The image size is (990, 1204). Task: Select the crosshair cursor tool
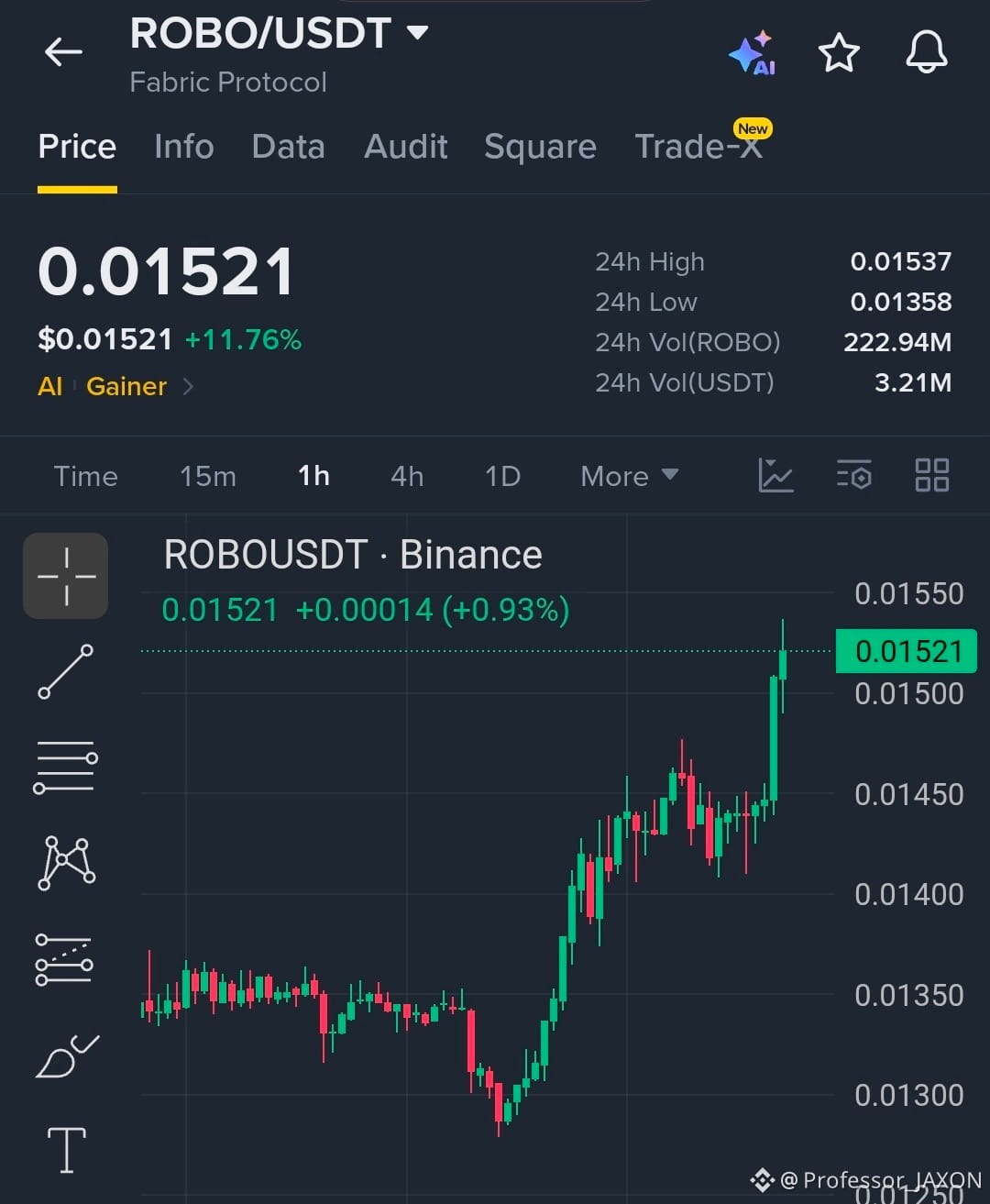point(66,576)
